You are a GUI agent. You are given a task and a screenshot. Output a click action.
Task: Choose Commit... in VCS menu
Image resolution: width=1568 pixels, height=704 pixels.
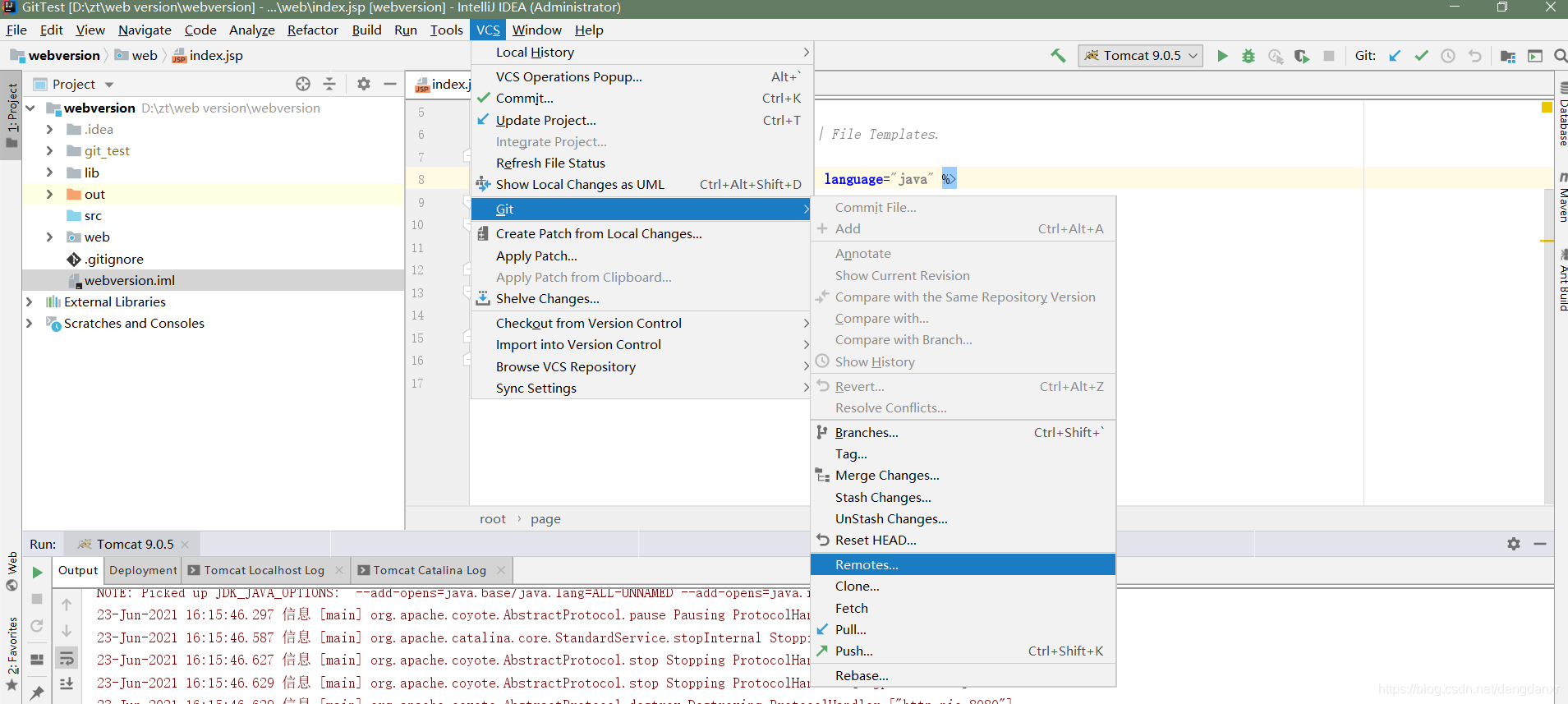click(x=641, y=98)
